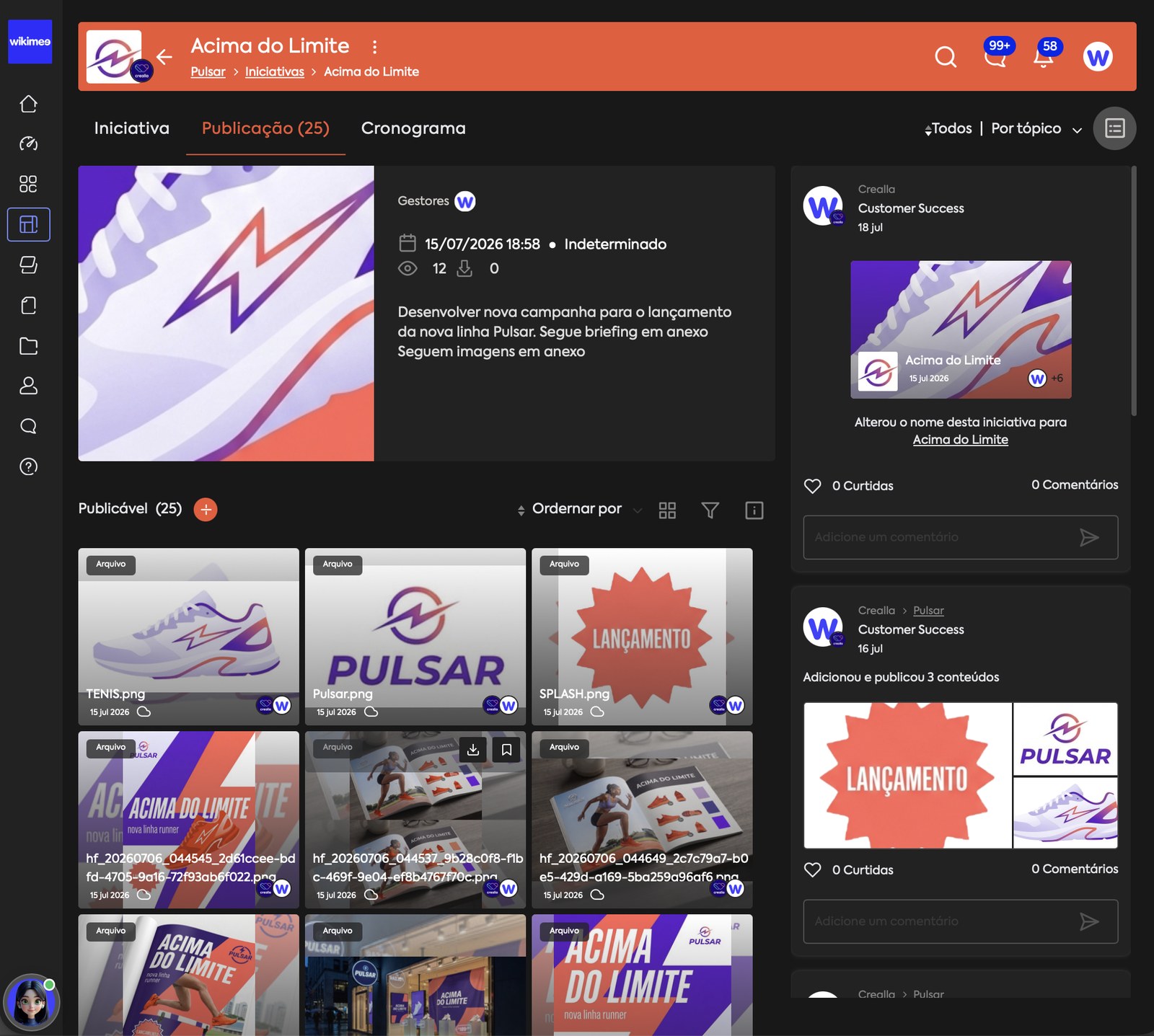Select the Publicação (25) tab
The height and width of the screenshot is (1036, 1154).
coord(265,128)
